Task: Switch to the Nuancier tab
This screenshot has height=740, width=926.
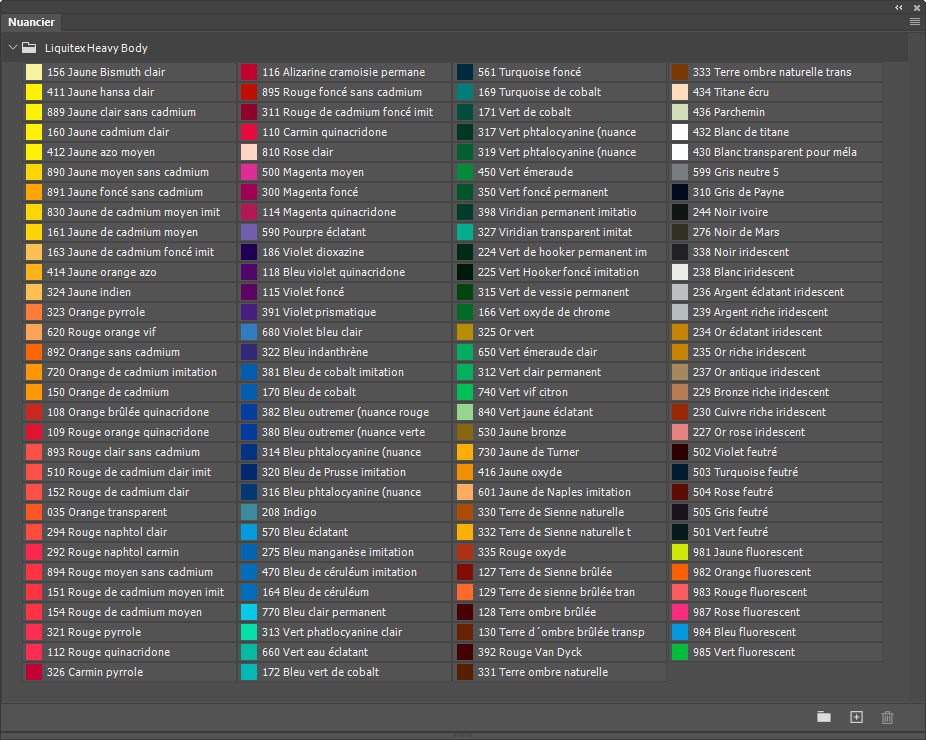Action: pos(32,21)
